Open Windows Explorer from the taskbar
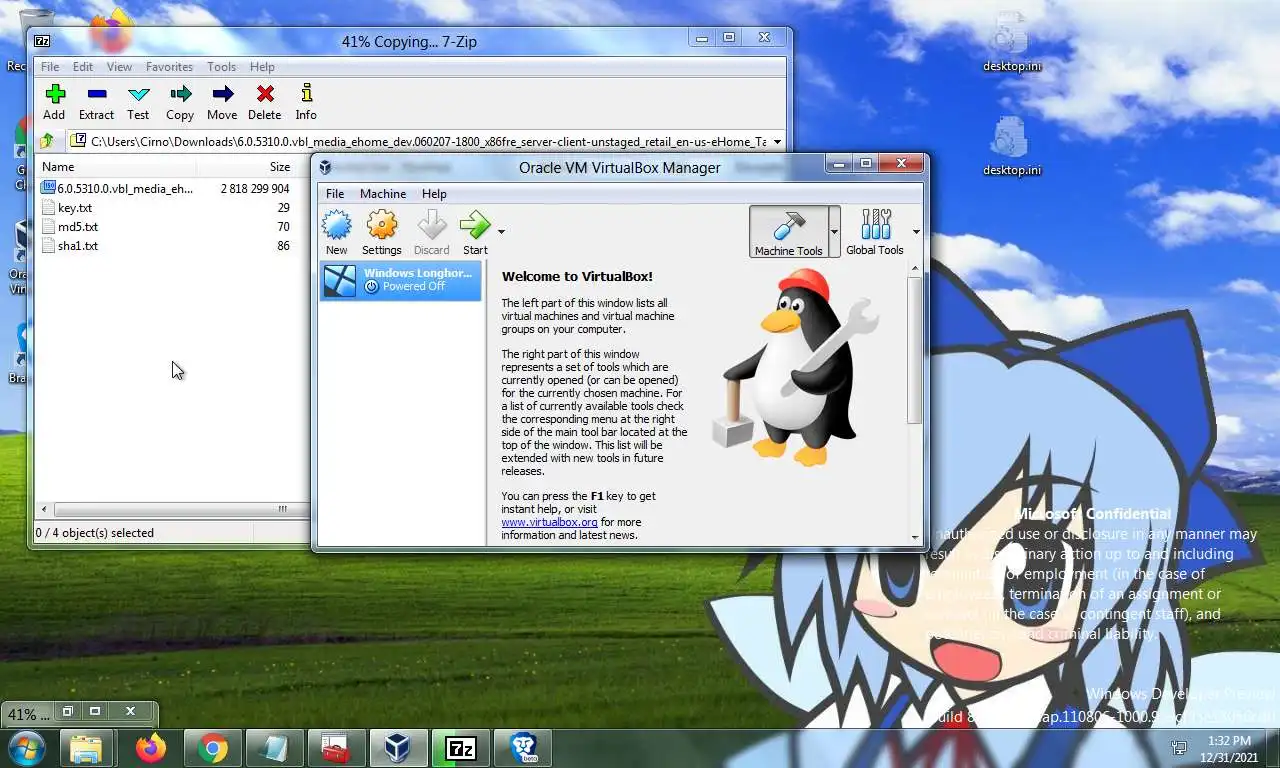Viewport: 1280px width, 768px height. (86, 748)
